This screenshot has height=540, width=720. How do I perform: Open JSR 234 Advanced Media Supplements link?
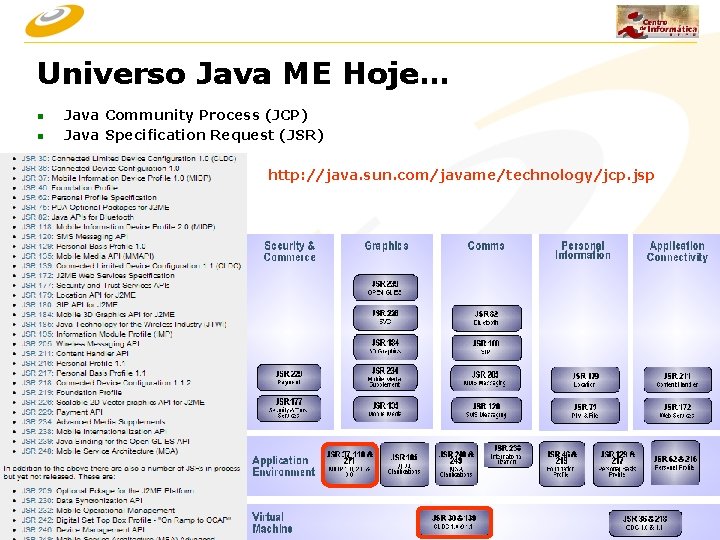93,422
